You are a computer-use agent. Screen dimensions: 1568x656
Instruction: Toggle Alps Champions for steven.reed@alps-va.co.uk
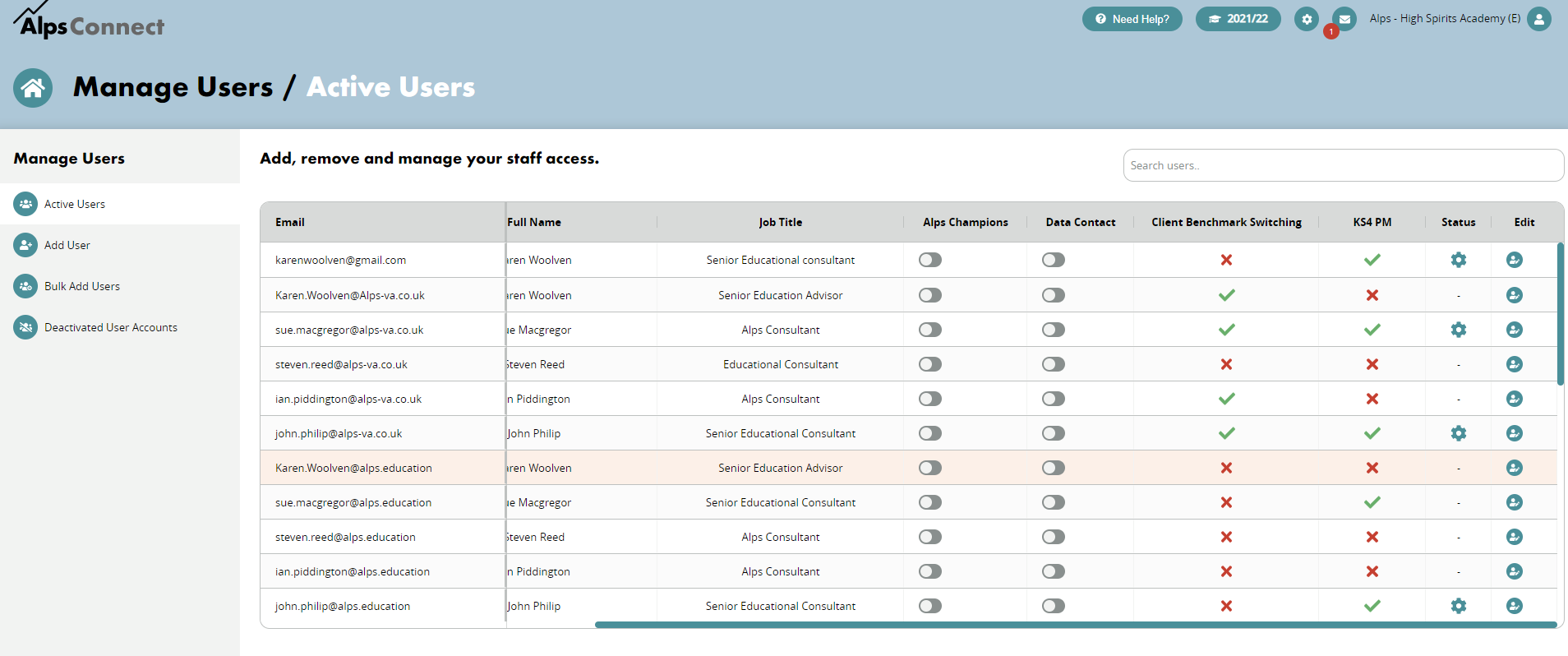coord(930,364)
